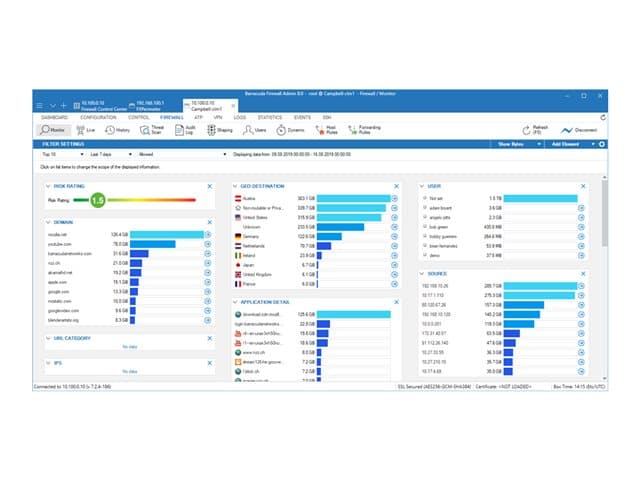The image size is (640, 480).
Task: Open Forwarding Rules
Action: pyautogui.click(x=364, y=130)
